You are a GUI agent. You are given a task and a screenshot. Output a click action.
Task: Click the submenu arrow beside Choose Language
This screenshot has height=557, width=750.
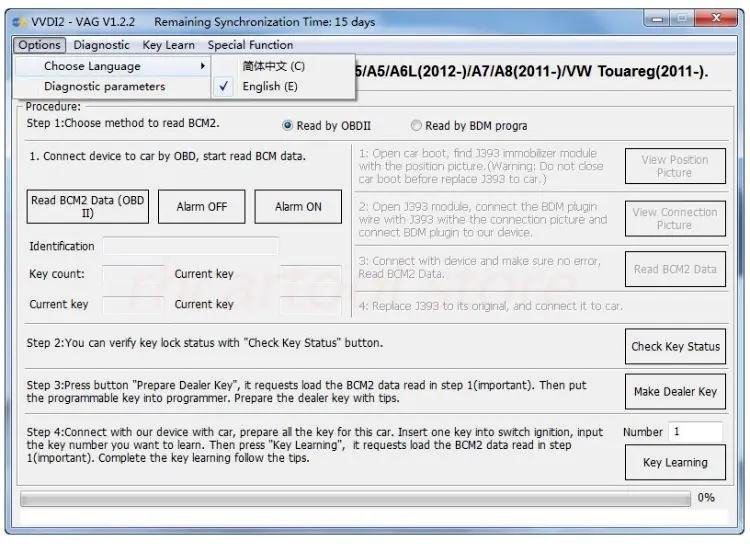(203, 66)
